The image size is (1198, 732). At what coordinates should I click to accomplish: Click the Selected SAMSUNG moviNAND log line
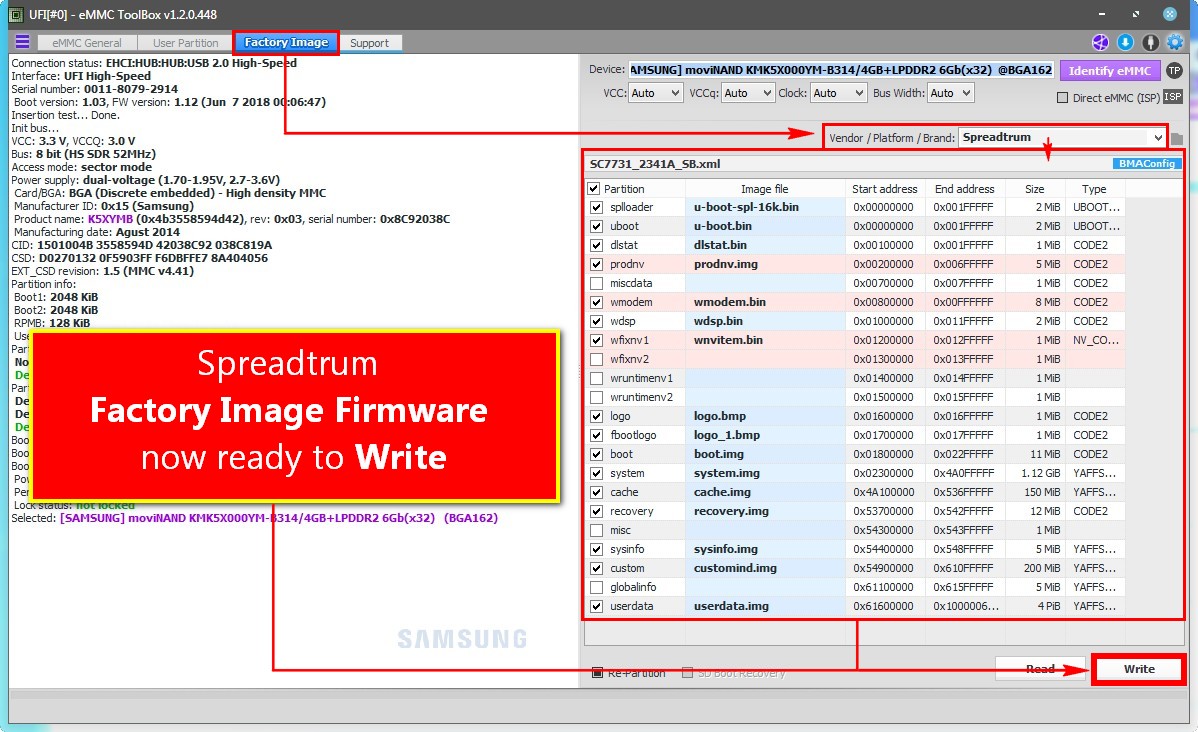point(254,518)
